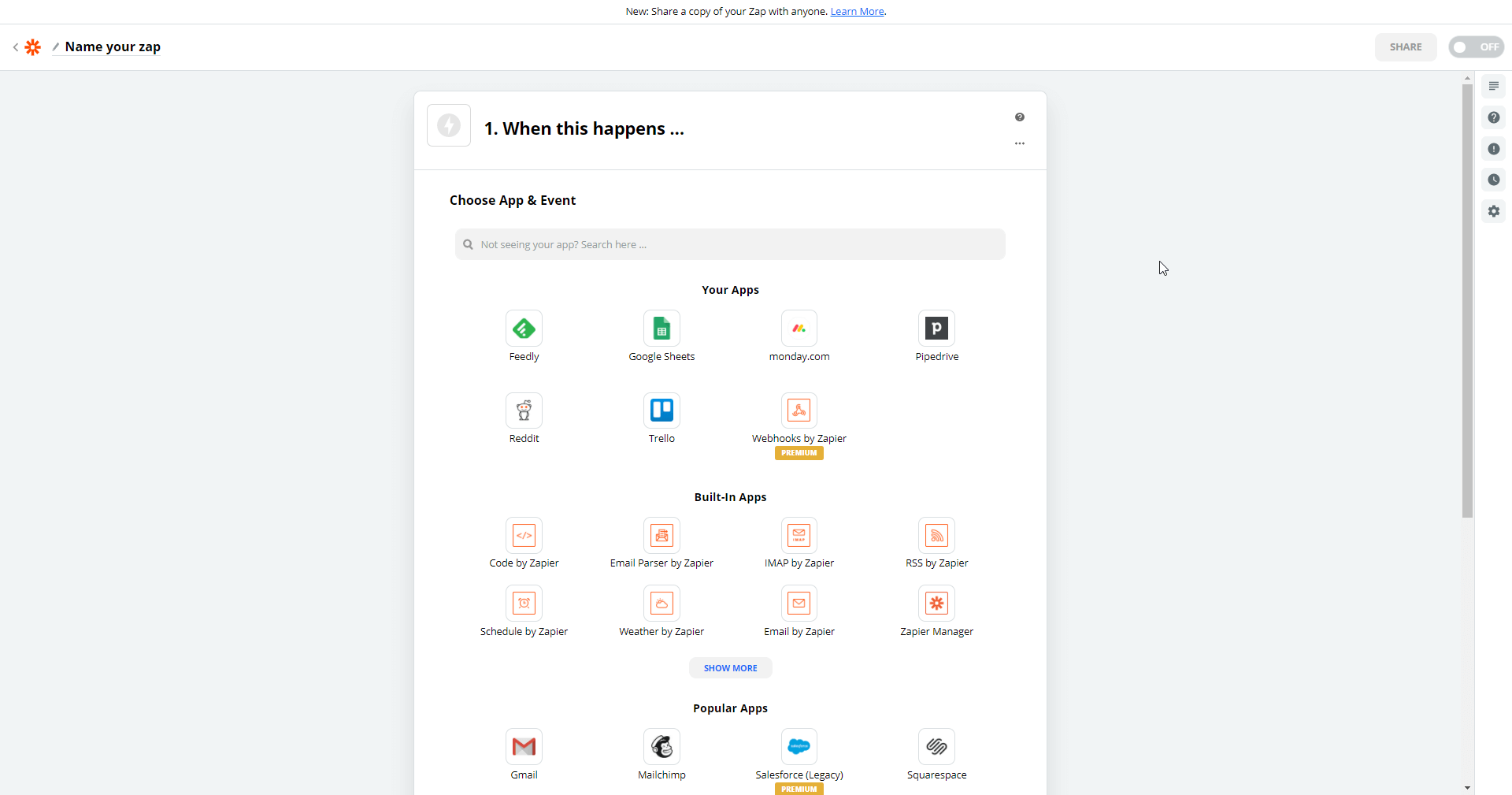Screen dimensions: 1512x795
Task: Choose the Reddit app icon
Action: click(524, 411)
